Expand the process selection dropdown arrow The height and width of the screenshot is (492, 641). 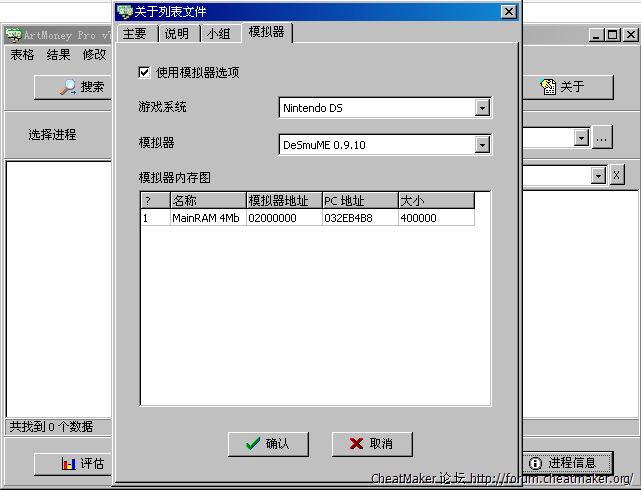click(x=580, y=138)
